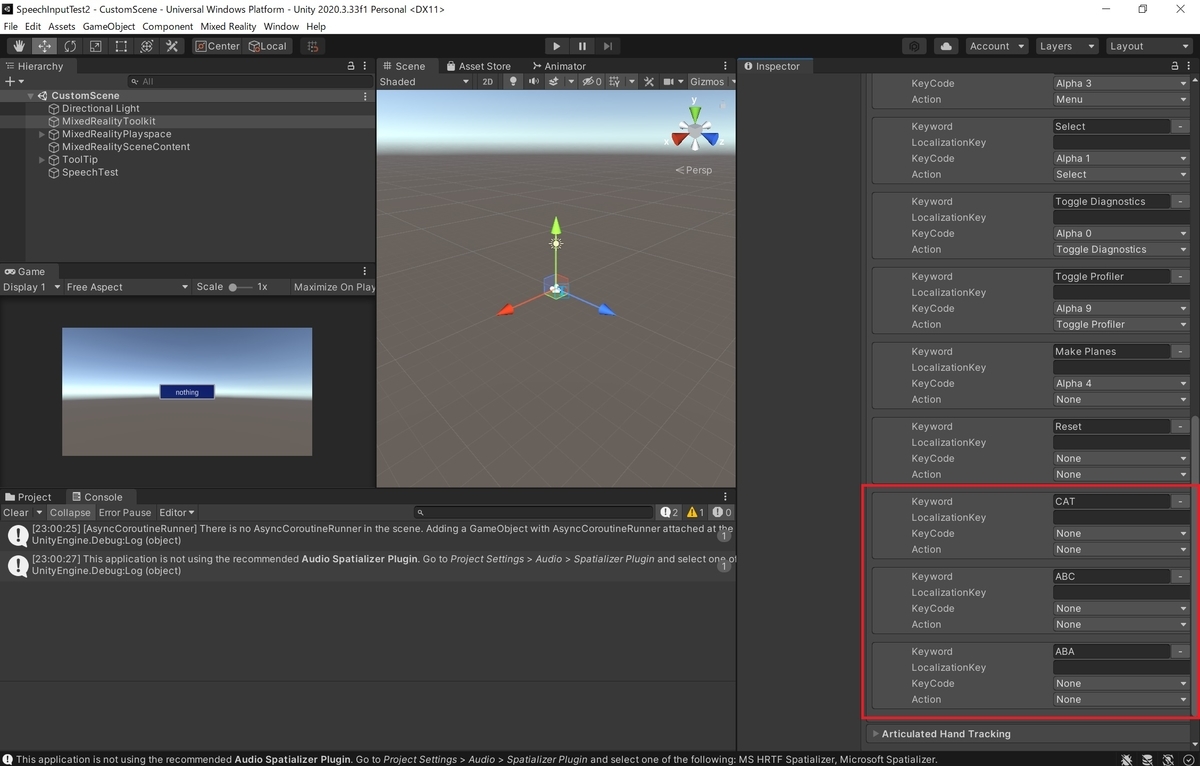Click the Reset keyword text field

1111,426
